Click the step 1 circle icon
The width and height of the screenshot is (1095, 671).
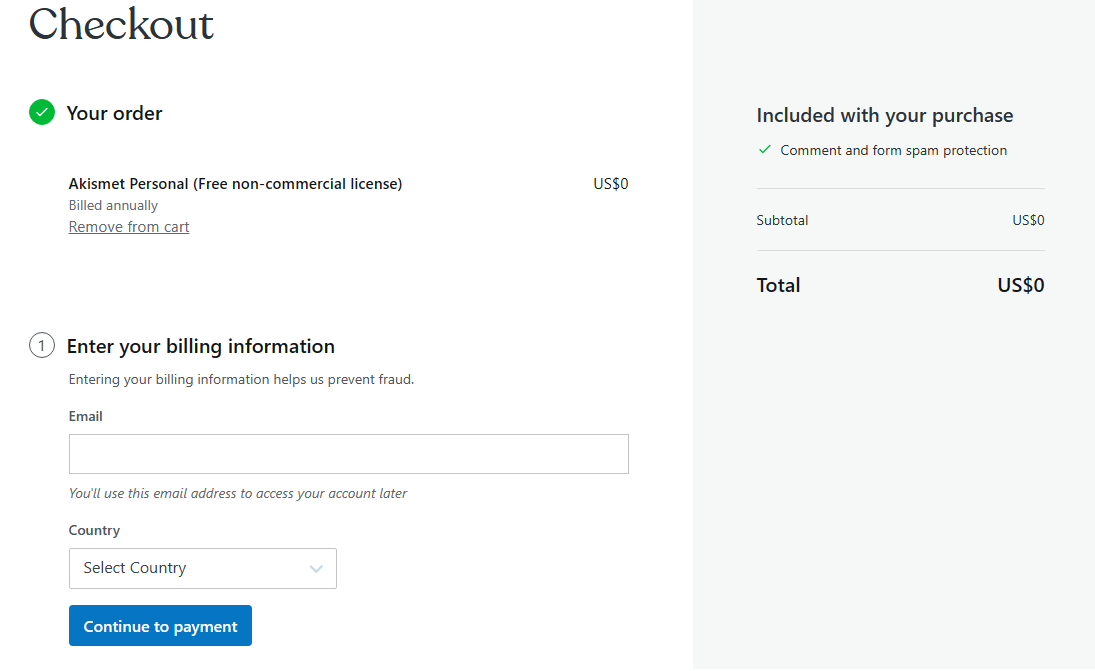(x=42, y=346)
